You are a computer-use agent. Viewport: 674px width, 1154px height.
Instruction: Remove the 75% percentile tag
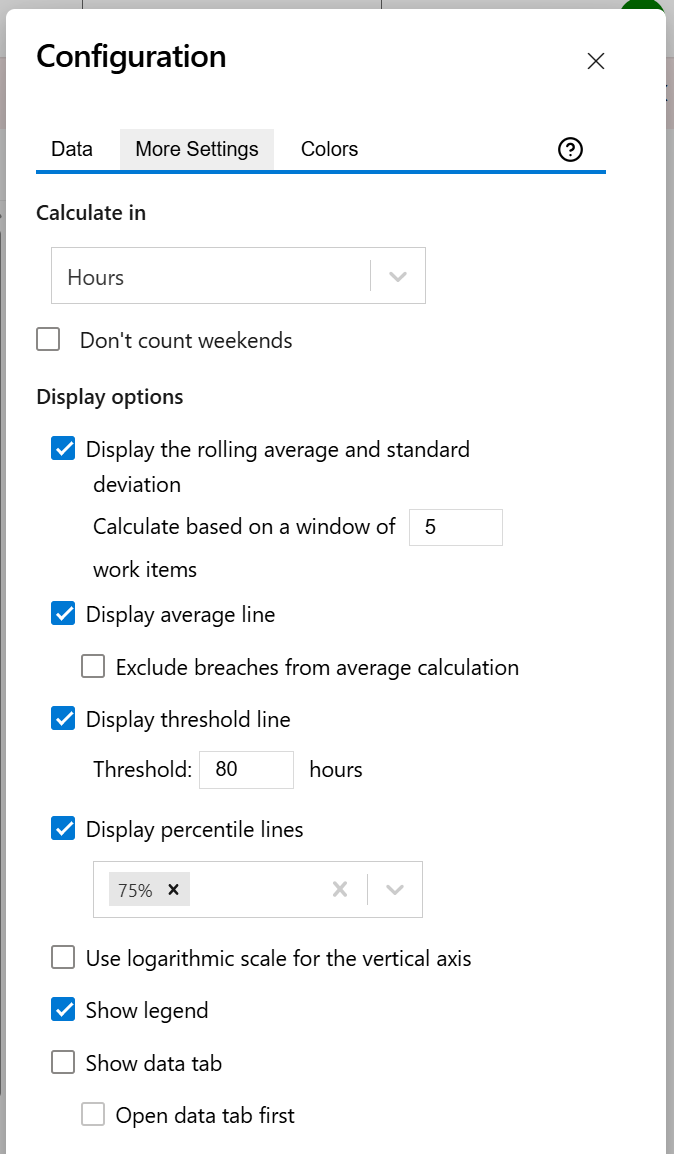[x=172, y=889]
